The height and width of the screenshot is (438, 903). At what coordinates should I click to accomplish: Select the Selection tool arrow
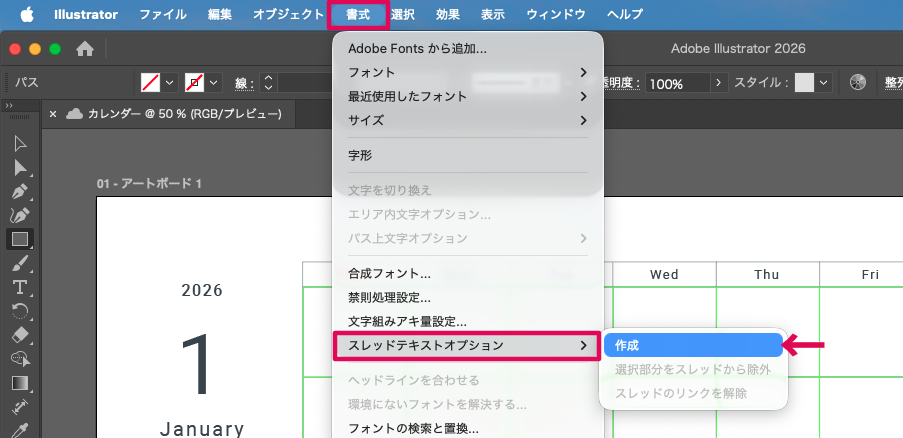(20, 143)
